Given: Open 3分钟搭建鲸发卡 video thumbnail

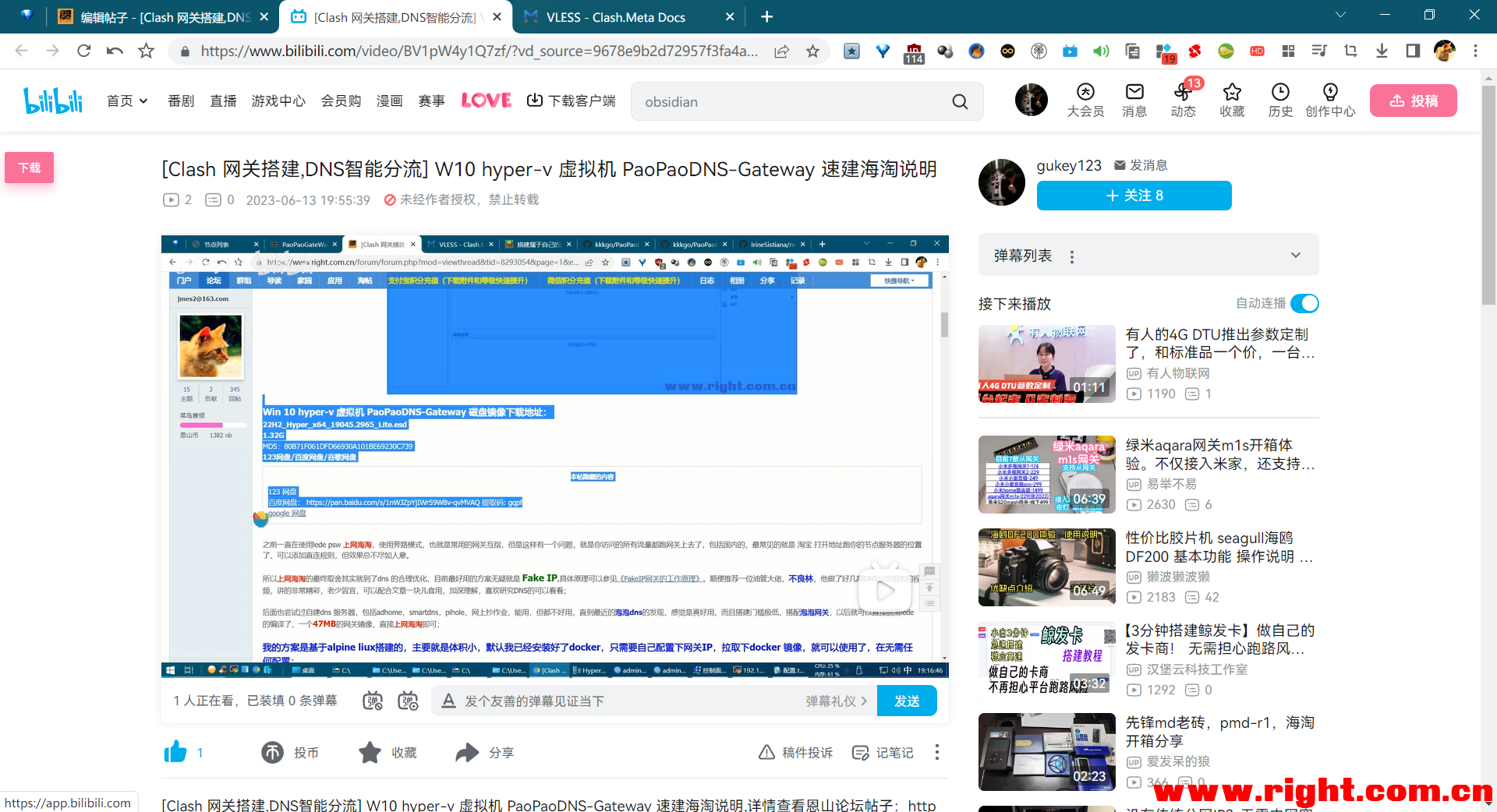Looking at the screenshot, I should click(x=1047, y=660).
